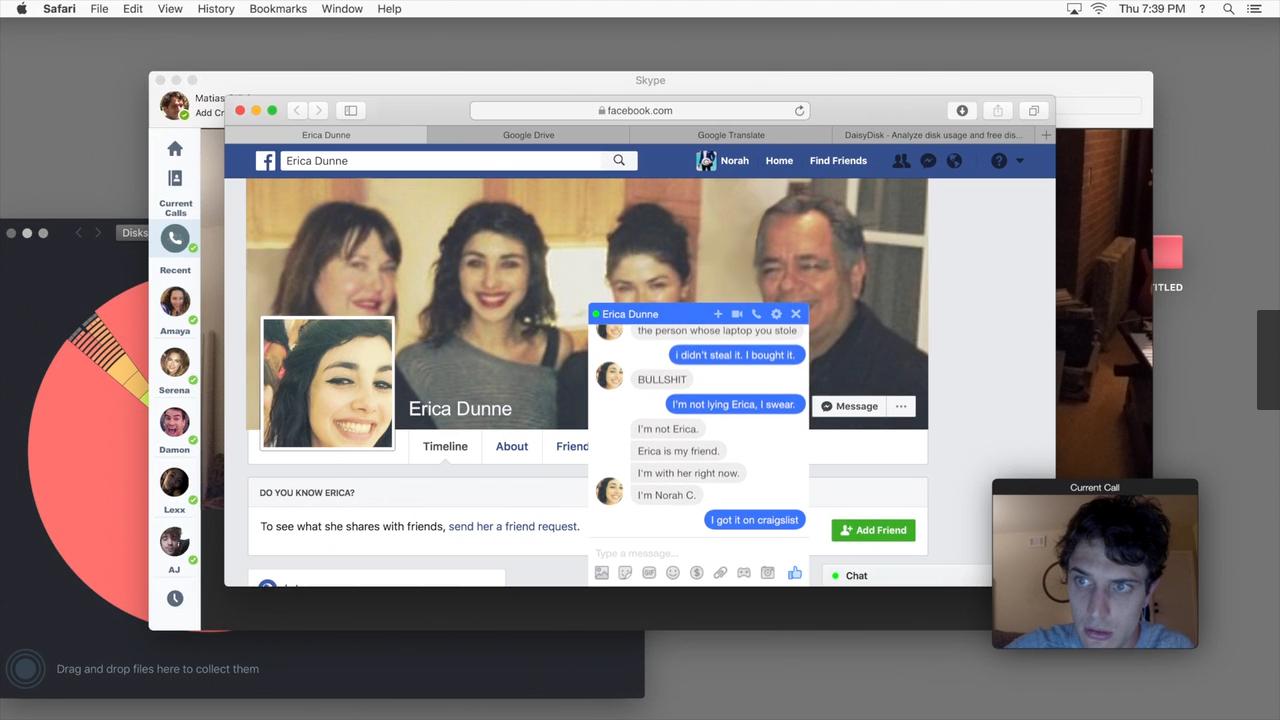Image resolution: width=1280 pixels, height=720 pixels.
Task: Start a video call with Erica Dunne
Action: click(737, 314)
